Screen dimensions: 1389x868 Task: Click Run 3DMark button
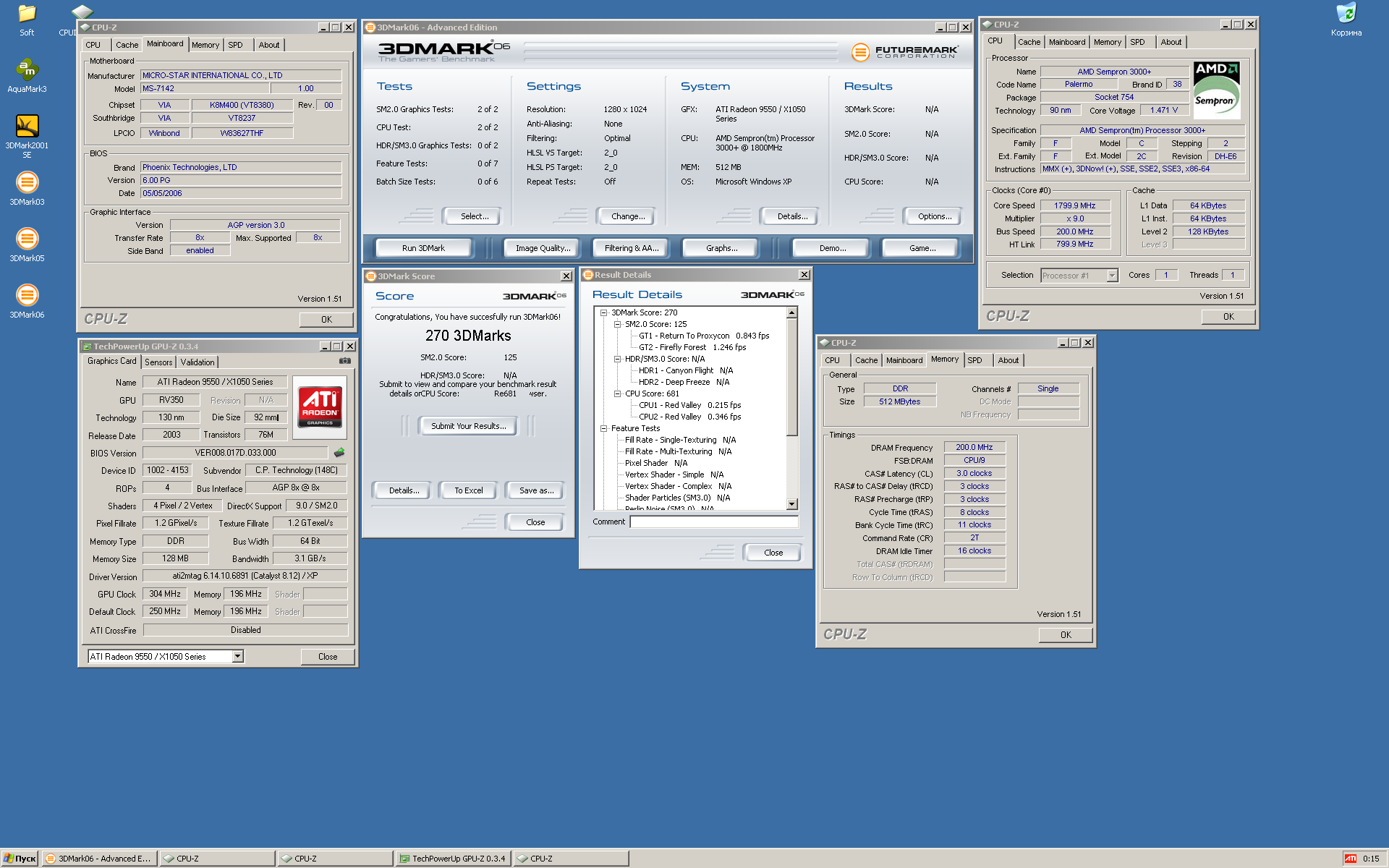point(423,248)
